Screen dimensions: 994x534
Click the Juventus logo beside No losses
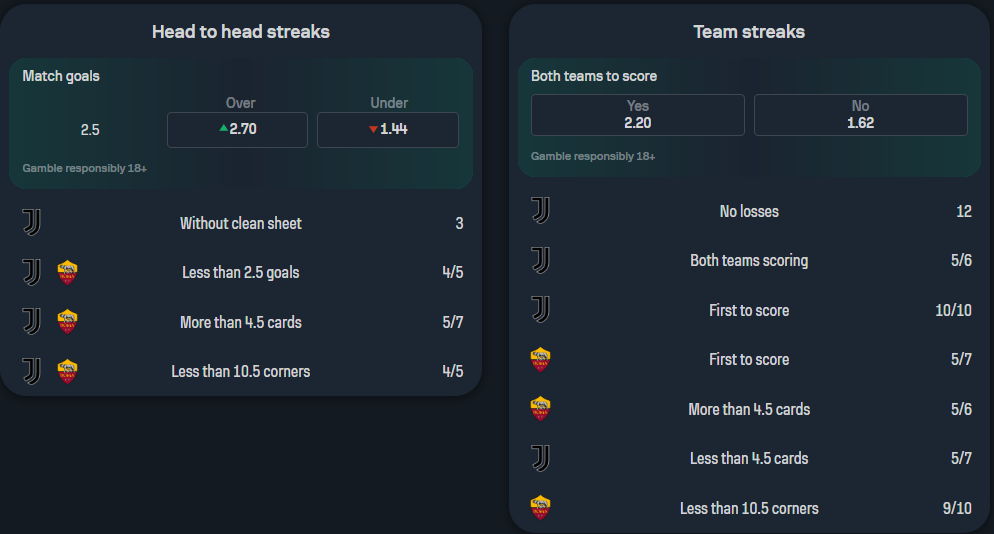(540, 211)
